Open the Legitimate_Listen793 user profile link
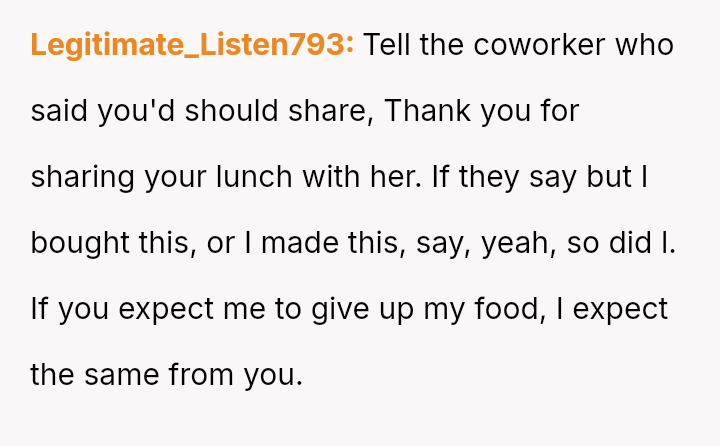 [192, 45]
